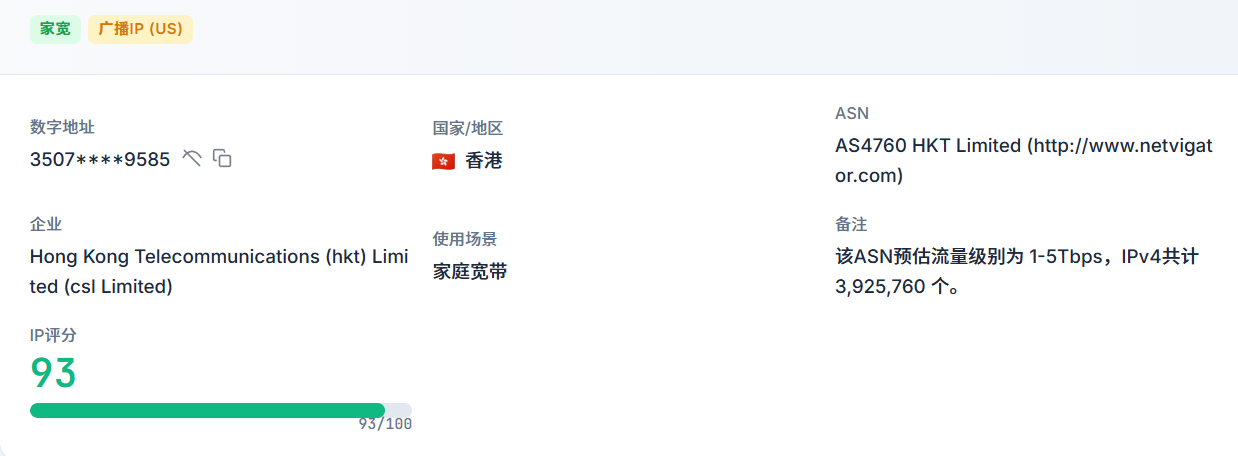Select the 广播IP (US) tag
This screenshot has width=1238, height=456.
140,29
